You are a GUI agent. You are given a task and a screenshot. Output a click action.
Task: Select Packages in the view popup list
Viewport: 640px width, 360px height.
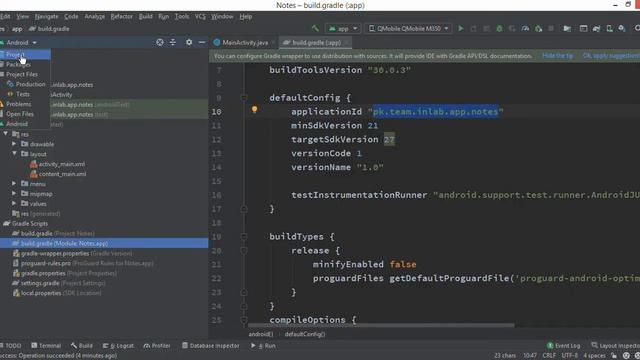pyautogui.click(x=25, y=64)
